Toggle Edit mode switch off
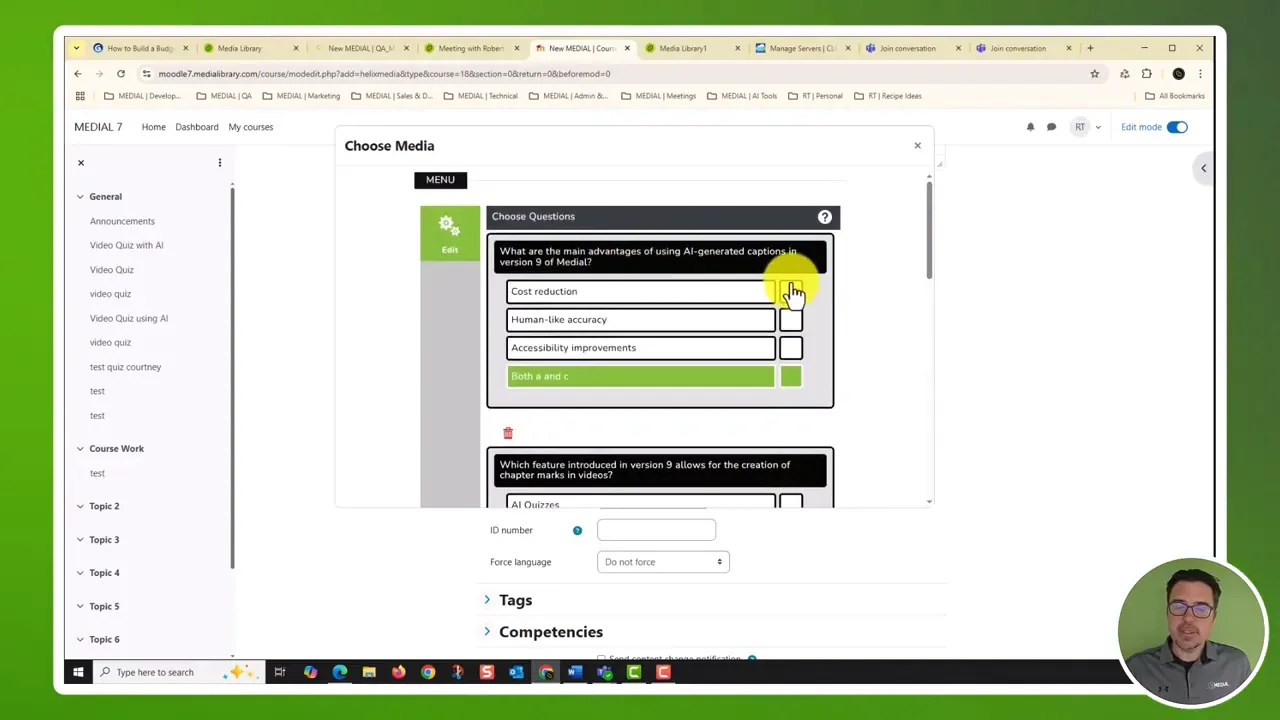1280x720 pixels. [x=1177, y=127]
